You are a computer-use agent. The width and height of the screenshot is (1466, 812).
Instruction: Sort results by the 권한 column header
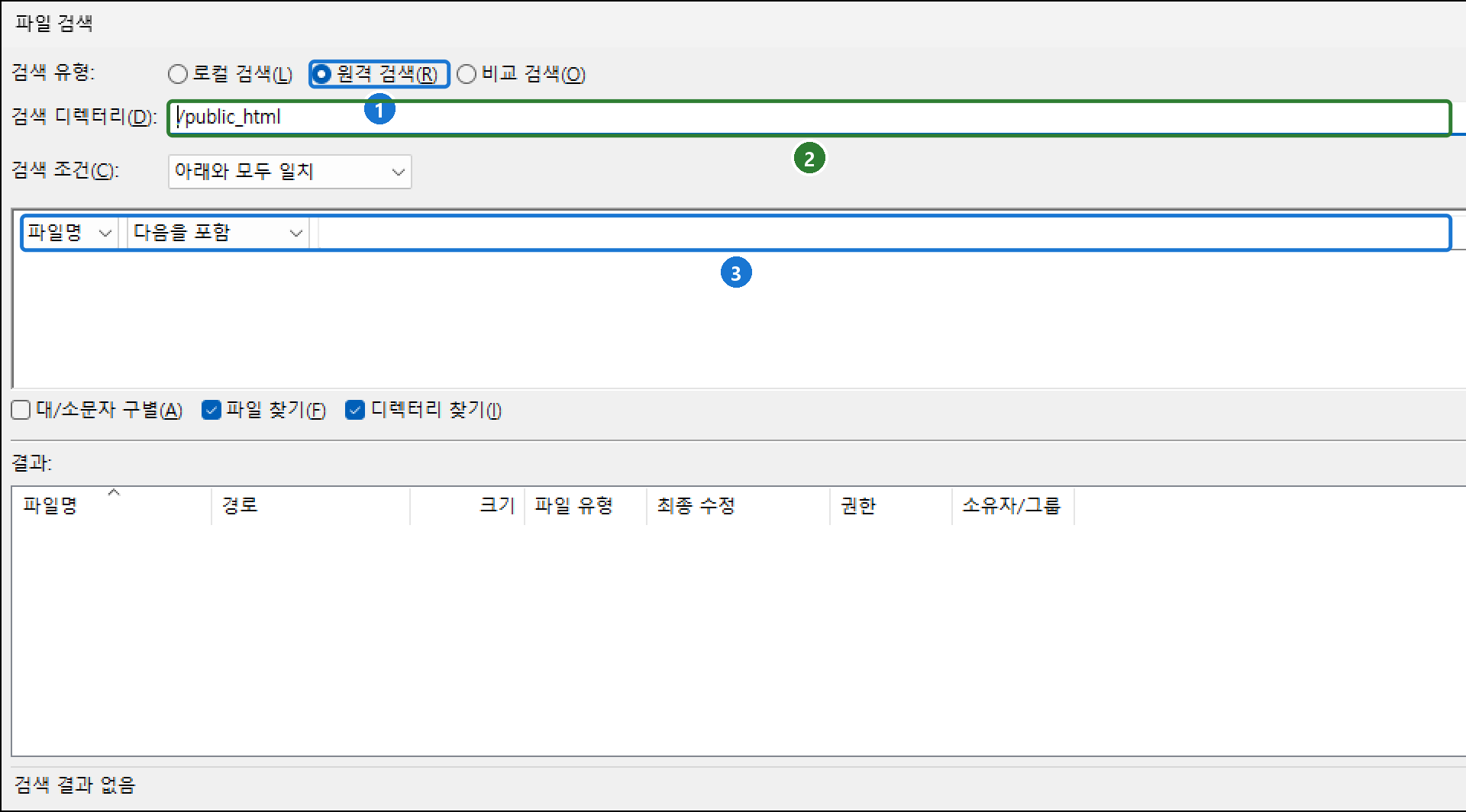(891, 506)
